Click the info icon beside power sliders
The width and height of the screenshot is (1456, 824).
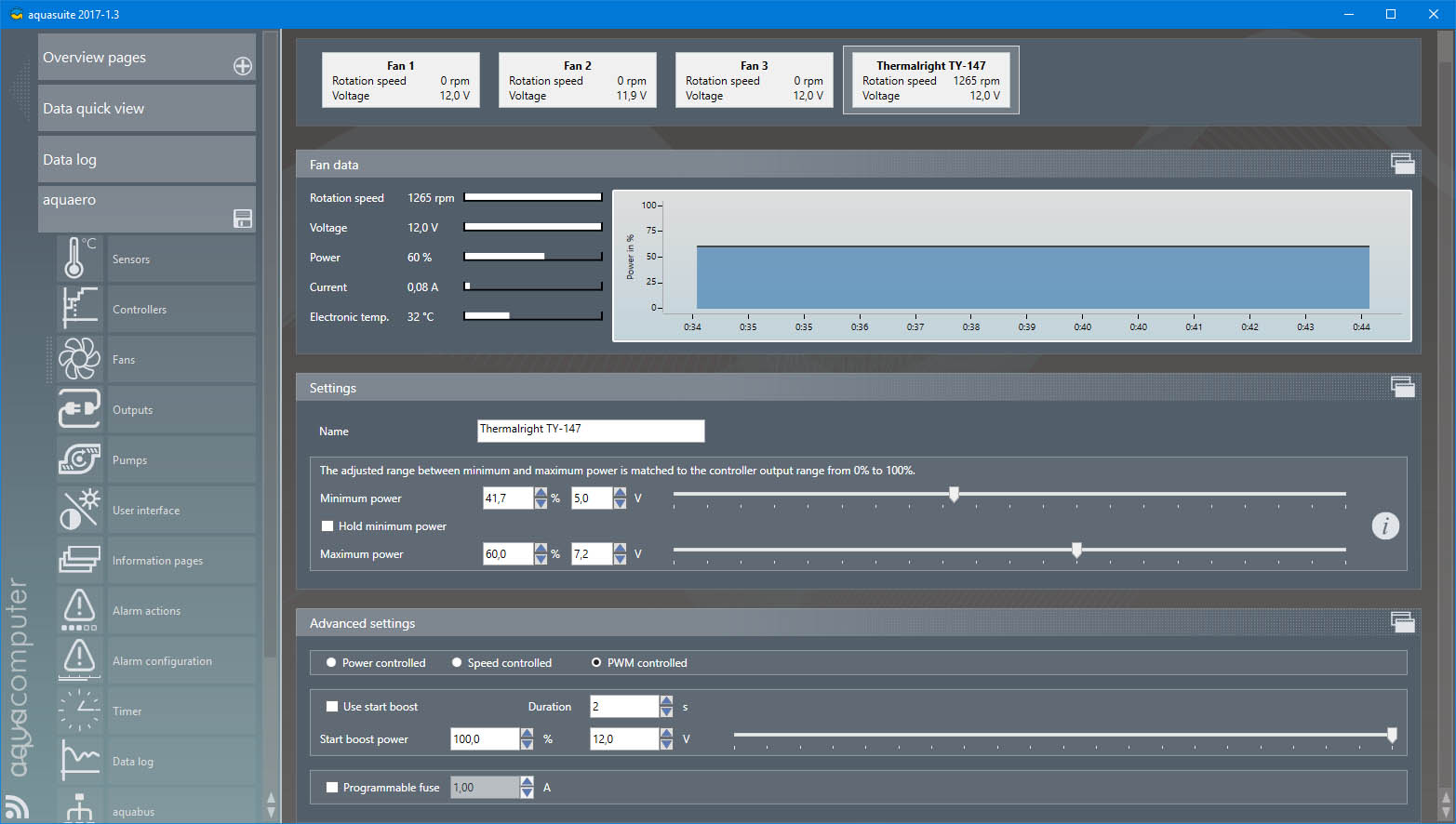pyautogui.click(x=1385, y=526)
